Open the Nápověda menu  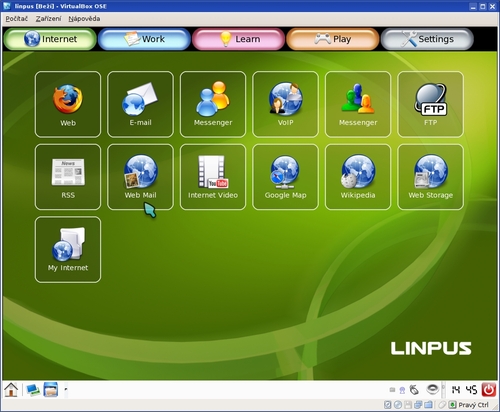pos(84,19)
